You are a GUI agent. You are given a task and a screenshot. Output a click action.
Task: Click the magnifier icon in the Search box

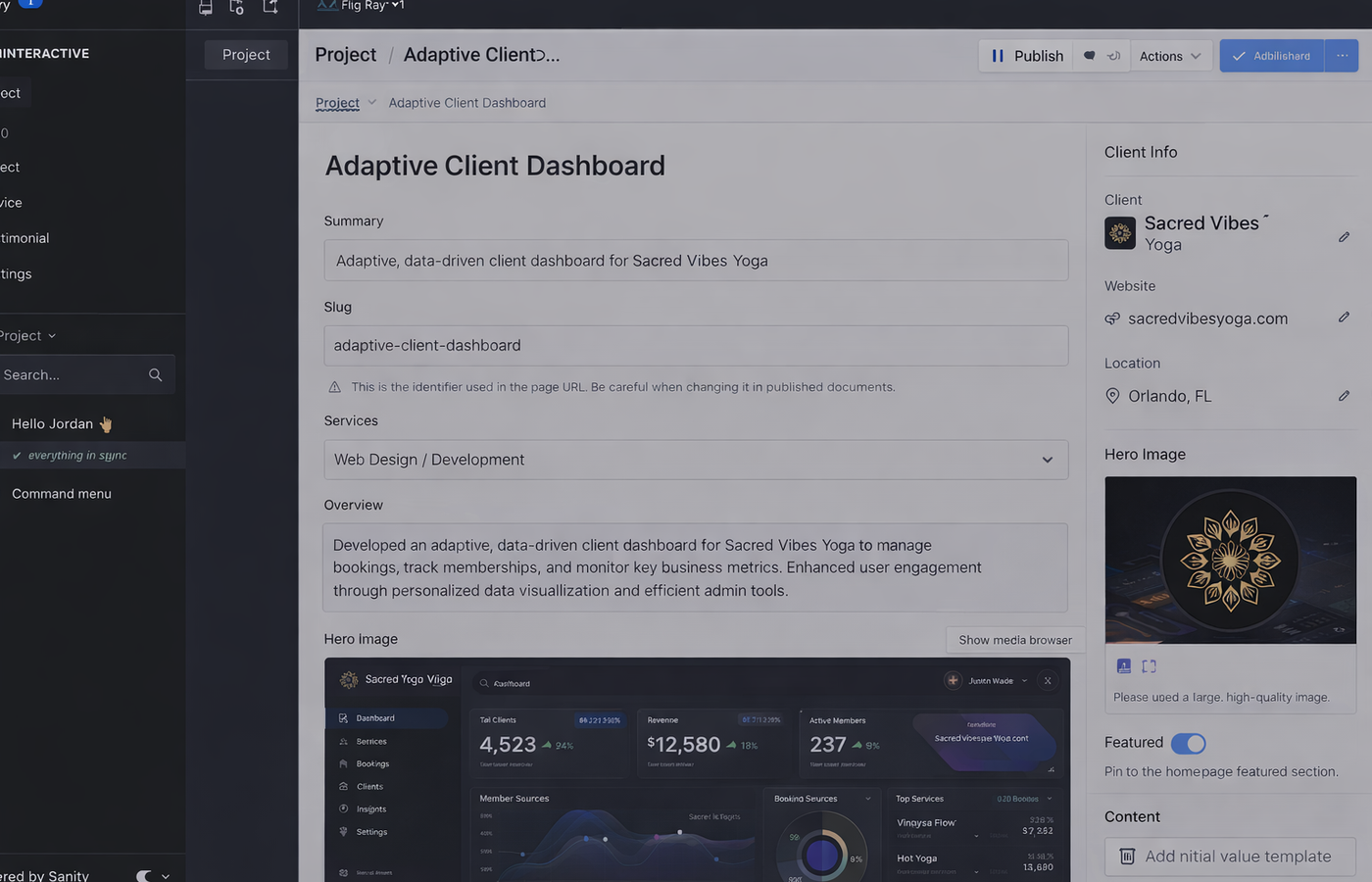point(155,374)
